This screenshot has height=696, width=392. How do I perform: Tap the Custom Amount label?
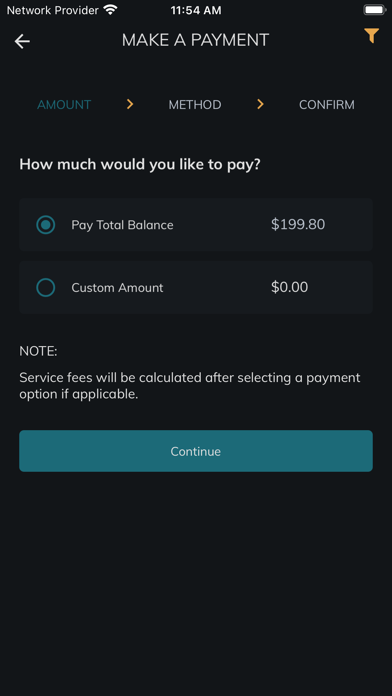[x=117, y=288]
